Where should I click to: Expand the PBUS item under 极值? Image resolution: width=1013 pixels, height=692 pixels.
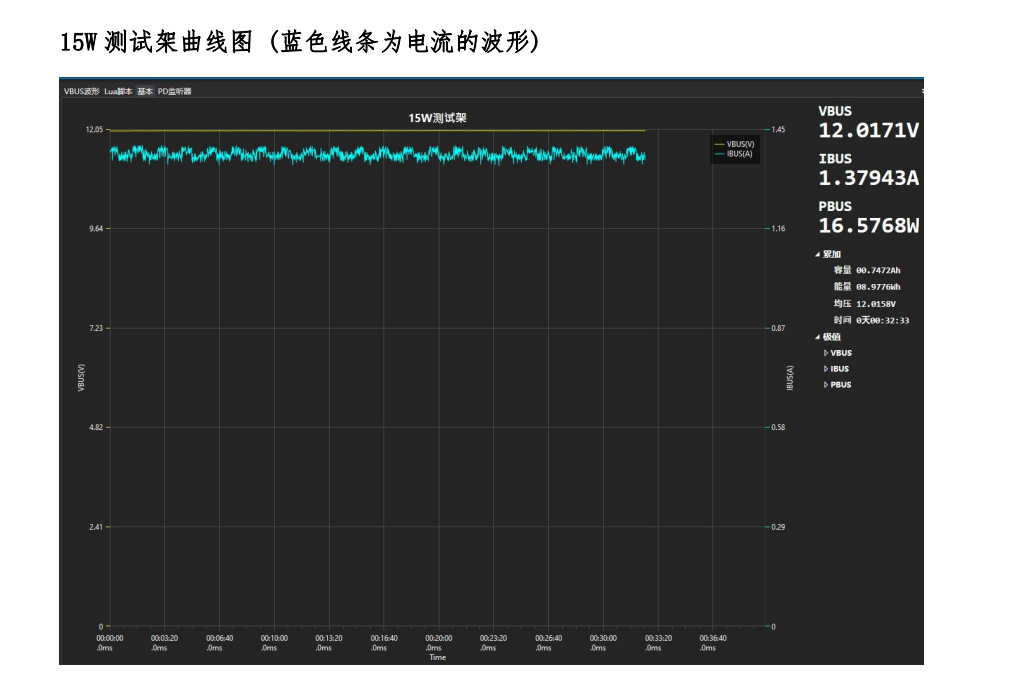point(826,385)
